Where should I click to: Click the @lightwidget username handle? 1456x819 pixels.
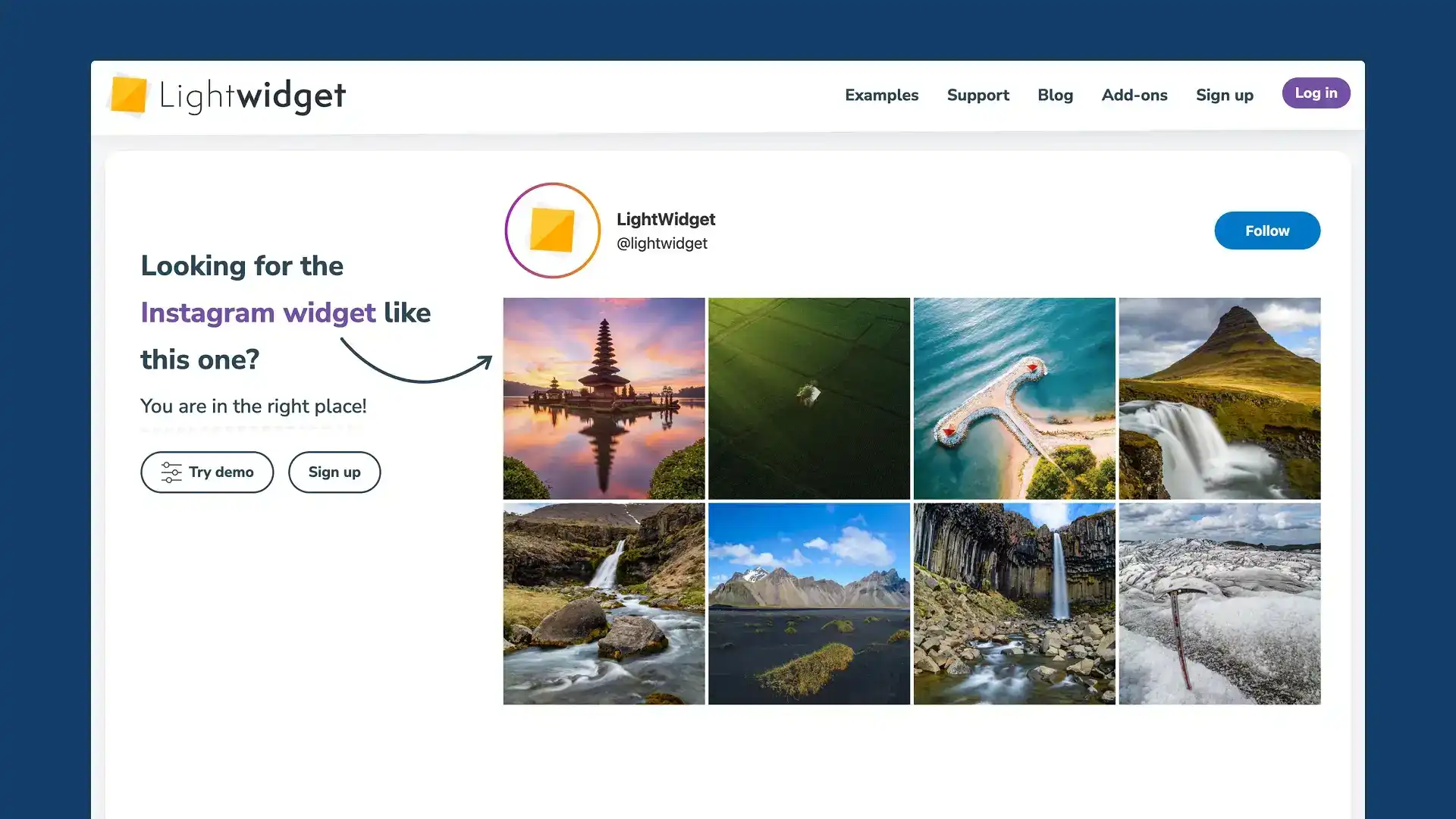pos(662,243)
